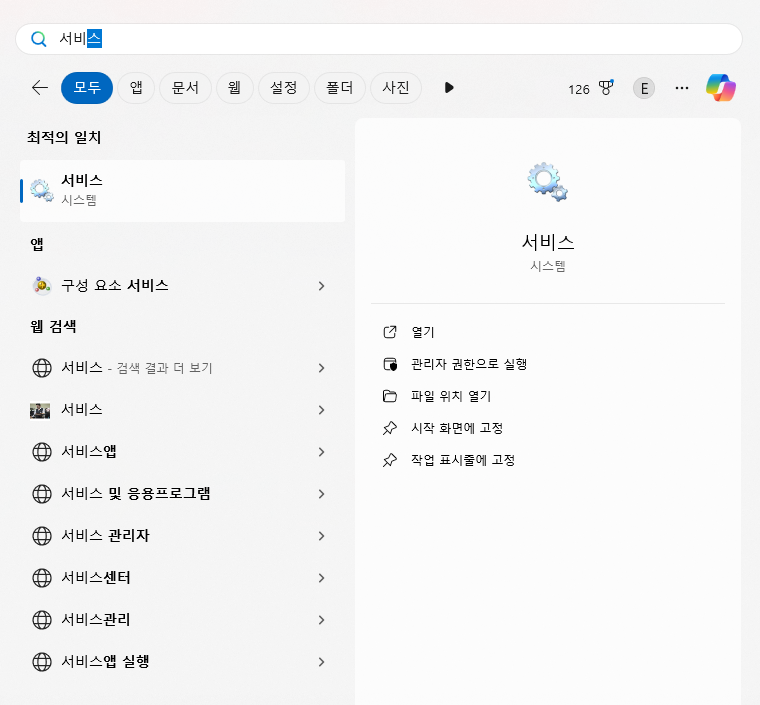Open the Copilot icon
Viewport: 760px width, 705px height.
[x=721, y=88]
